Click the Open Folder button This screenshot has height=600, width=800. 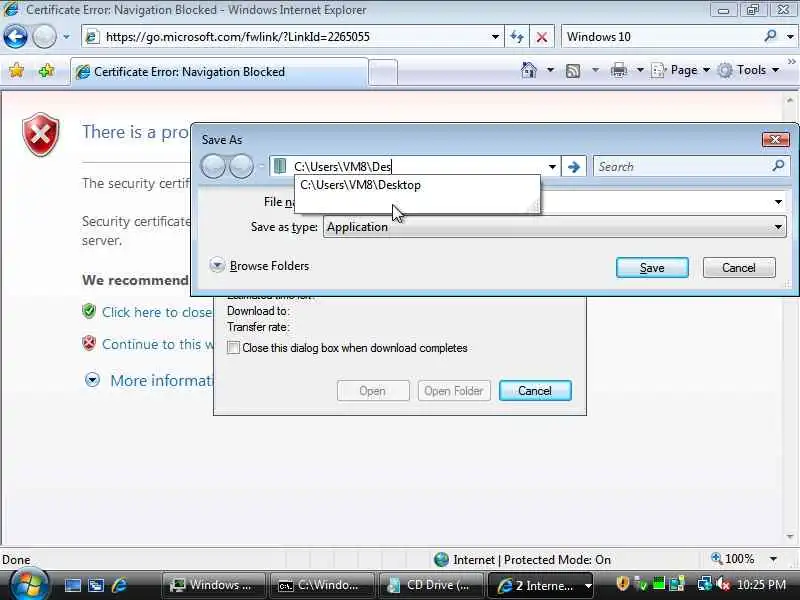(454, 391)
